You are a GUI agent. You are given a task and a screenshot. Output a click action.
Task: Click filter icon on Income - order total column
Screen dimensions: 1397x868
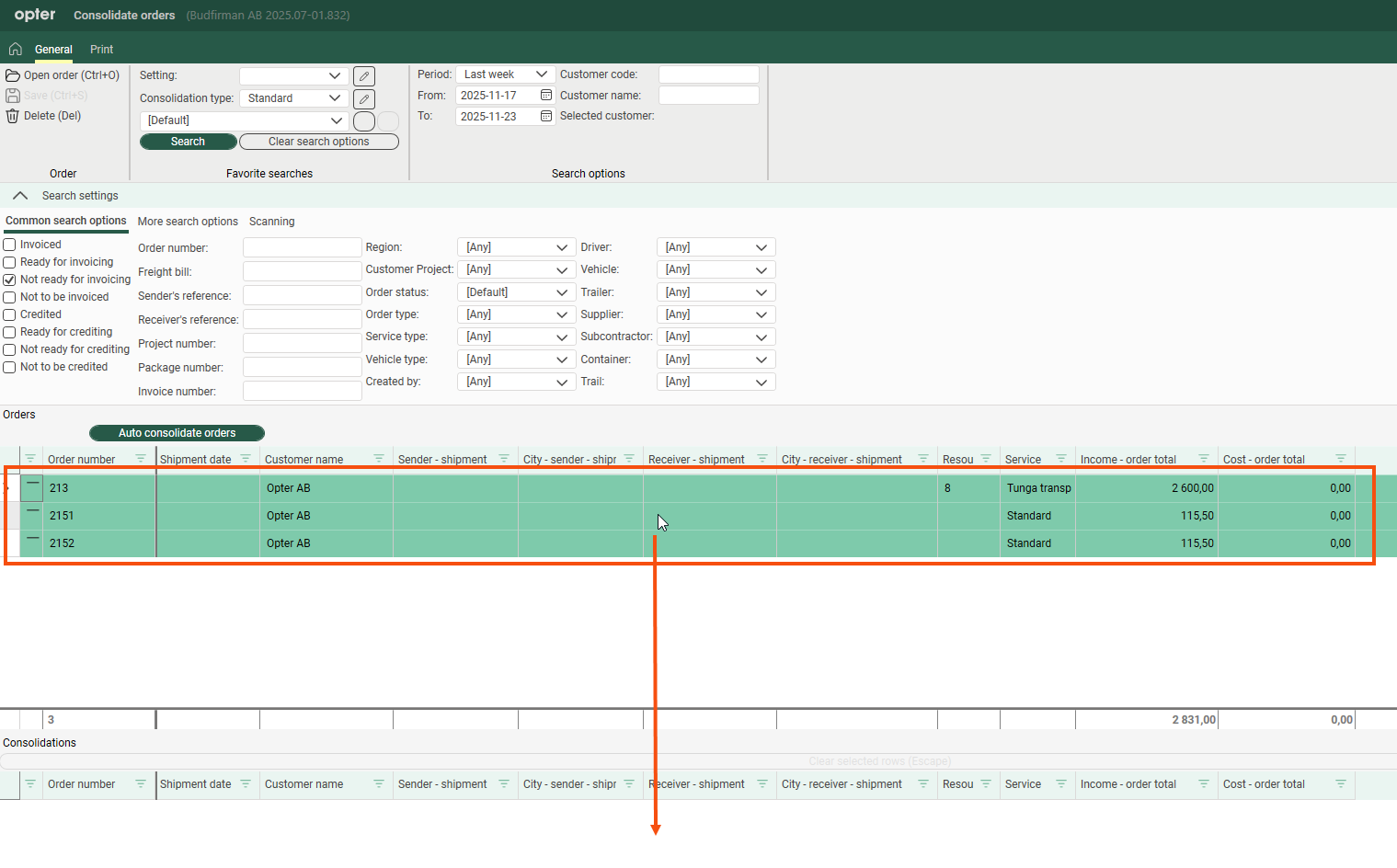[x=1204, y=459]
